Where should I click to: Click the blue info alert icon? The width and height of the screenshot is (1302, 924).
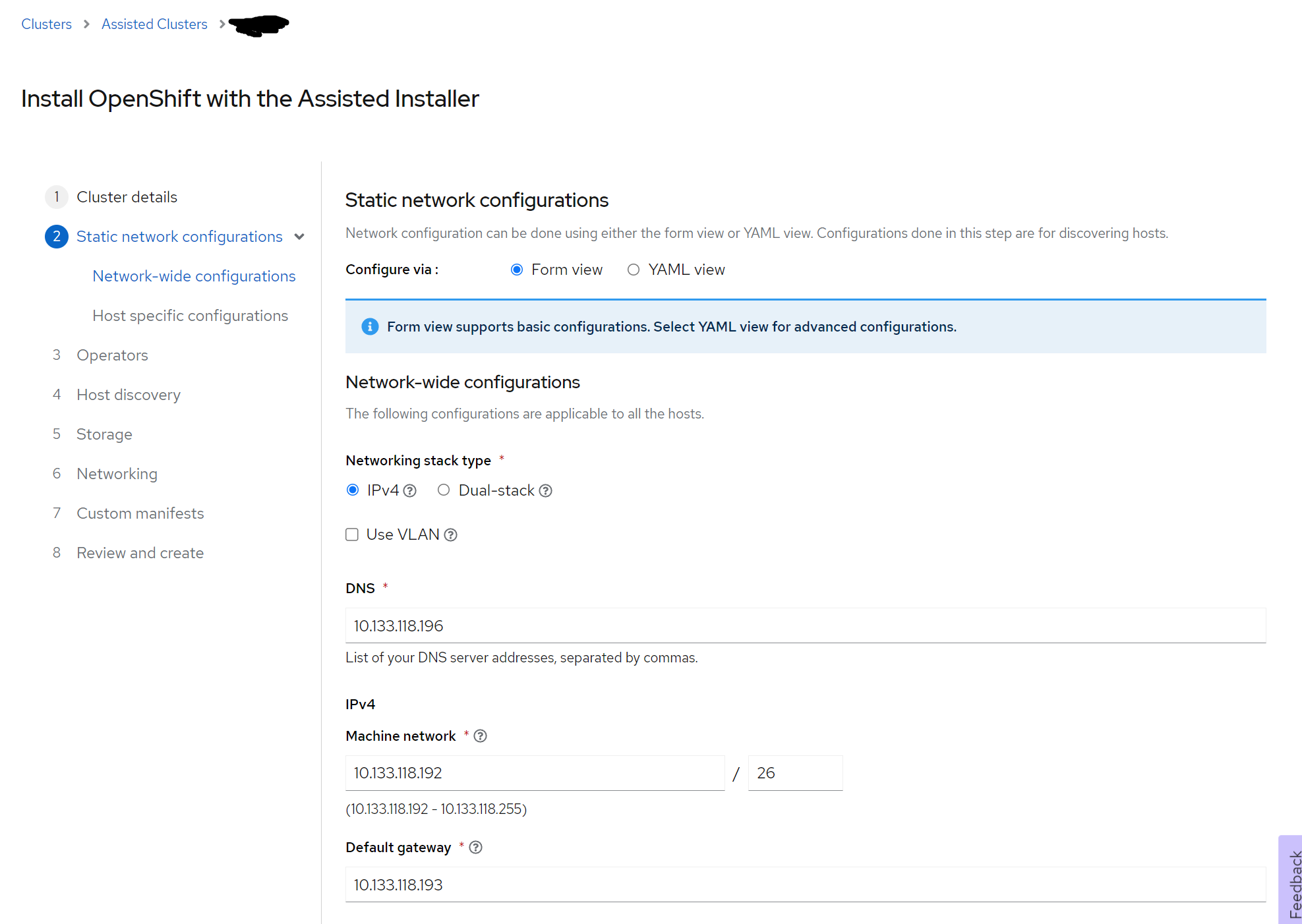point(370,327)
